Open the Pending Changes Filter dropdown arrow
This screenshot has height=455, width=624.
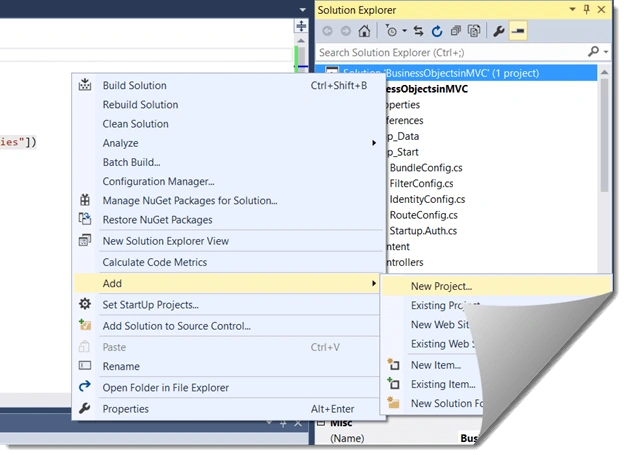[x=404, y=31]
